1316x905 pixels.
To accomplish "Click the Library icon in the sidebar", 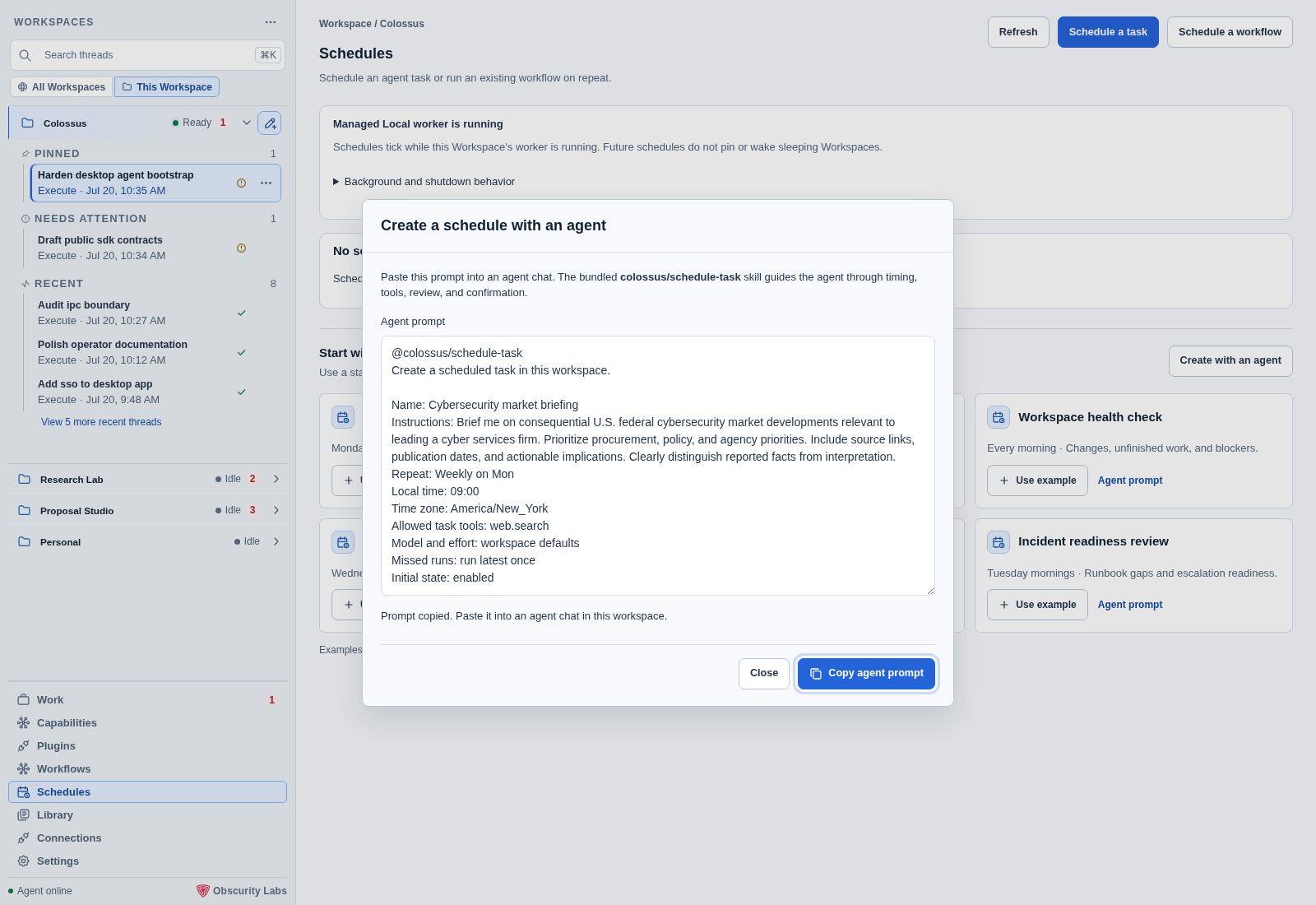I will tap(24, 815).
